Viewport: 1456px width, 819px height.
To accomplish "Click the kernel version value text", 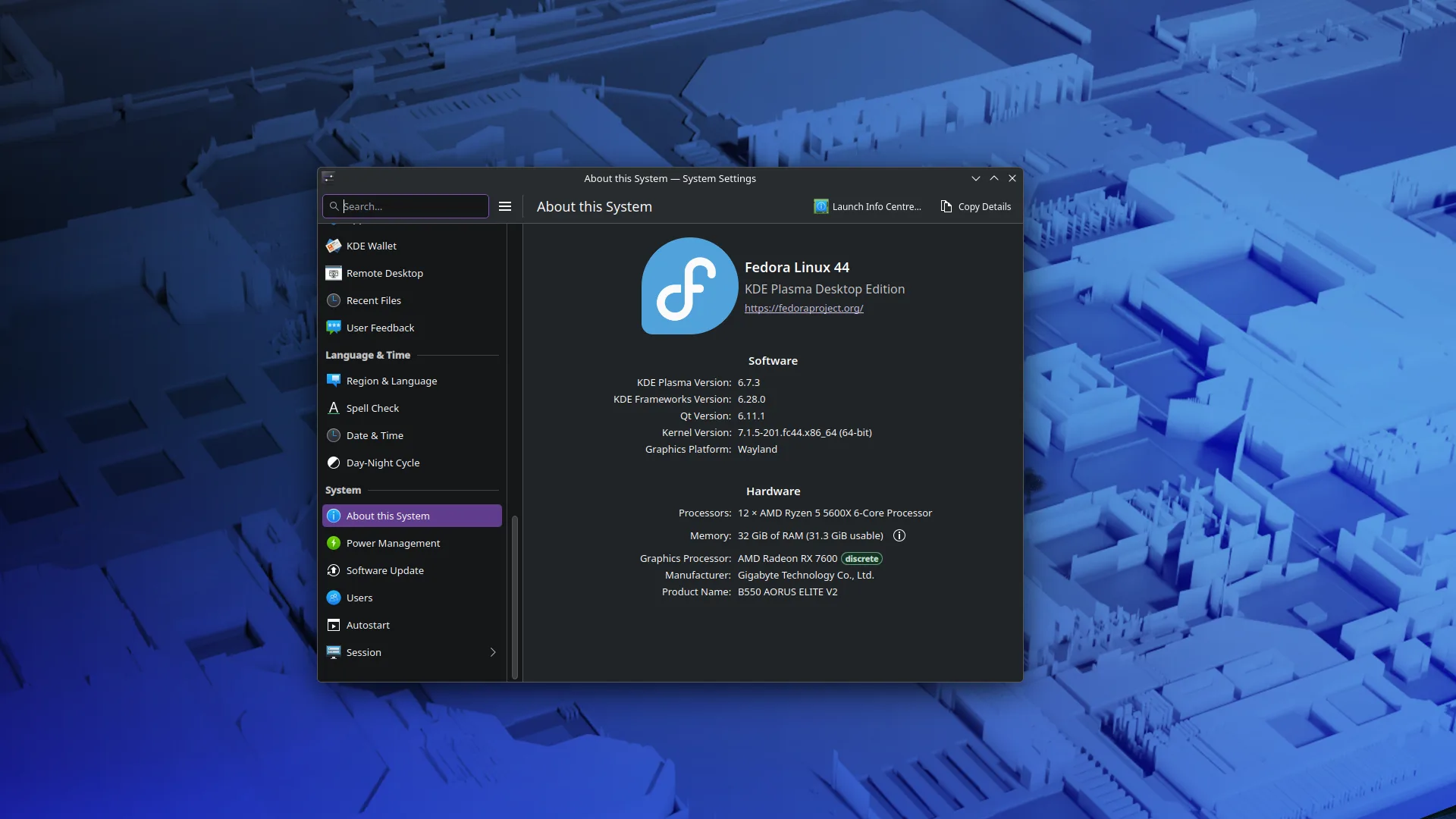I will click(x=805, y=432).
